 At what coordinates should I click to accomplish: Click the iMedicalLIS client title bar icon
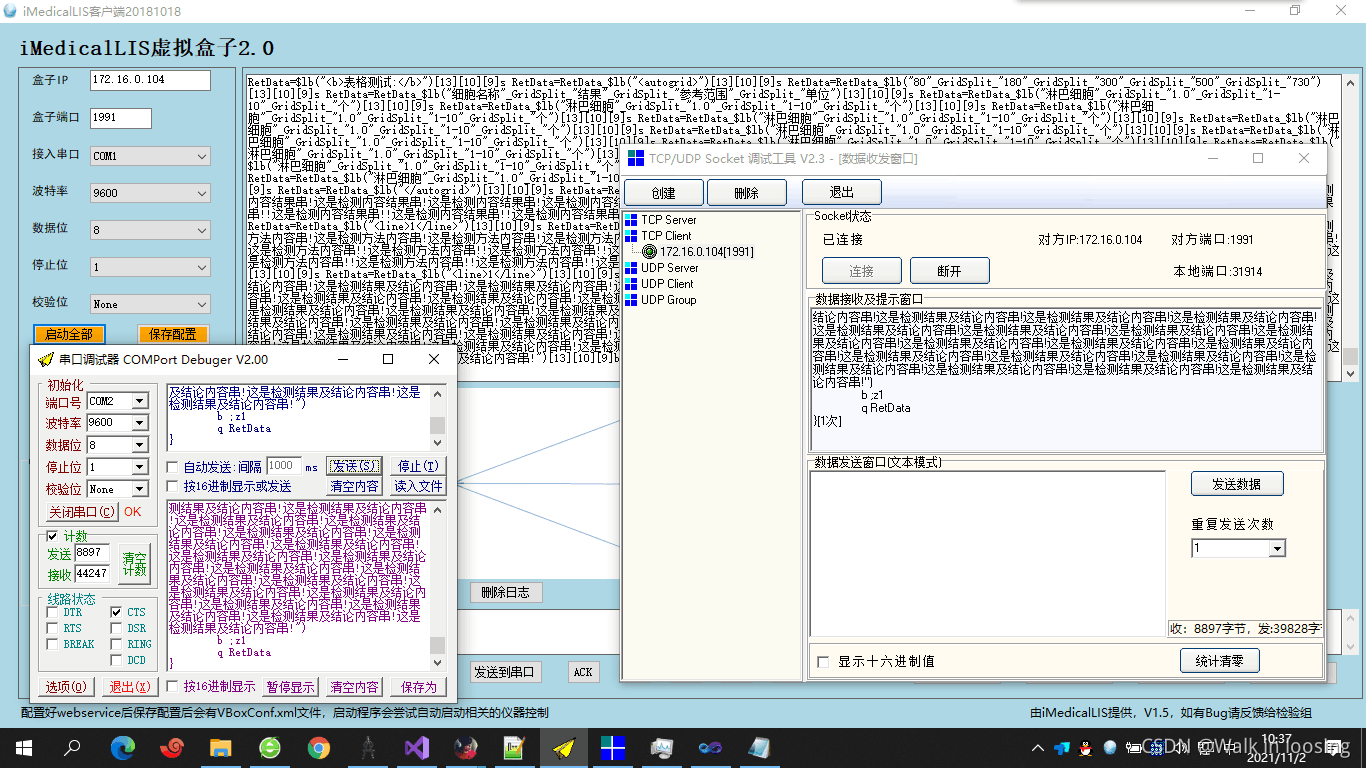click(10, 10)
